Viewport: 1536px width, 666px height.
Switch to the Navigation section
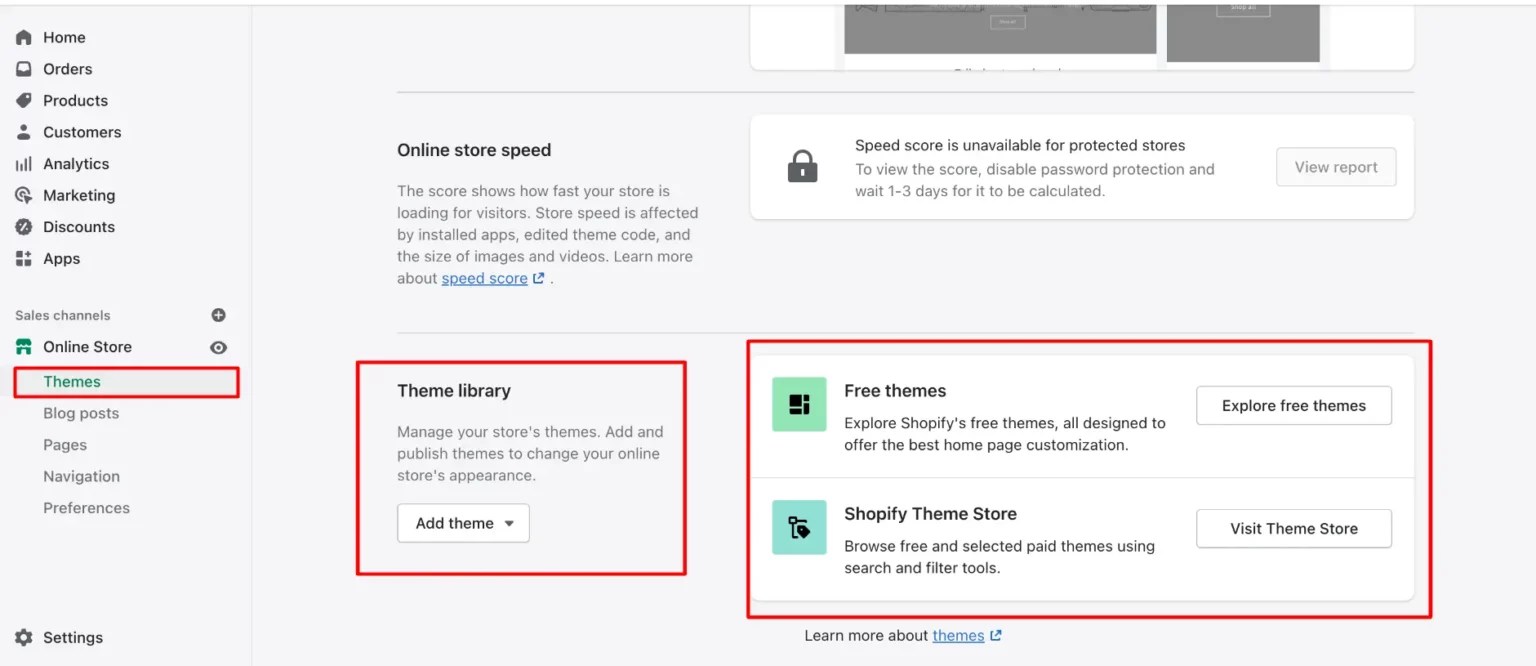(x=81, y=476)
